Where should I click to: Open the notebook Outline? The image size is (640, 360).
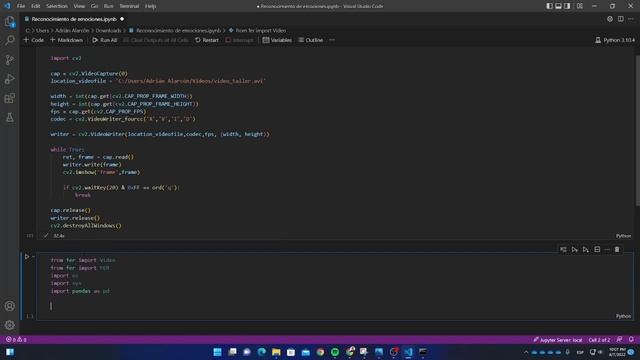click(x=311, y=40)
